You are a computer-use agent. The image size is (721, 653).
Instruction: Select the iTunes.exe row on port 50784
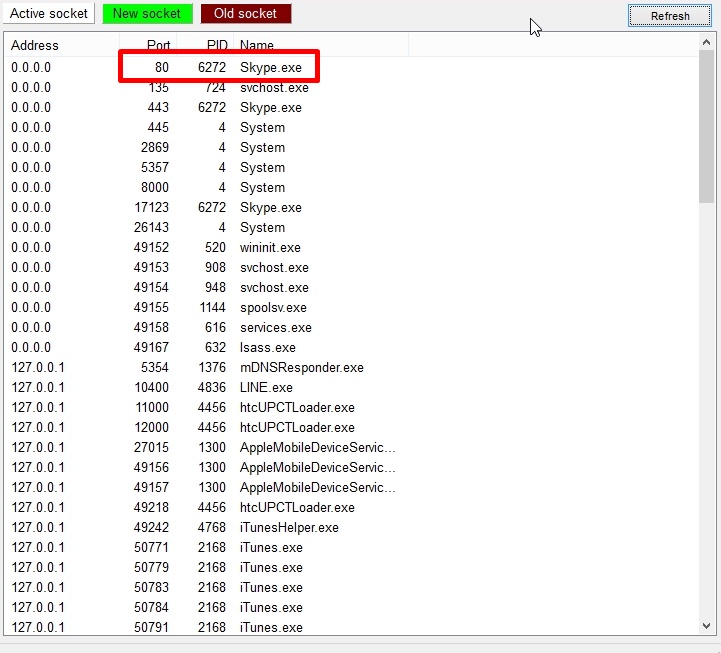[351, 607]
